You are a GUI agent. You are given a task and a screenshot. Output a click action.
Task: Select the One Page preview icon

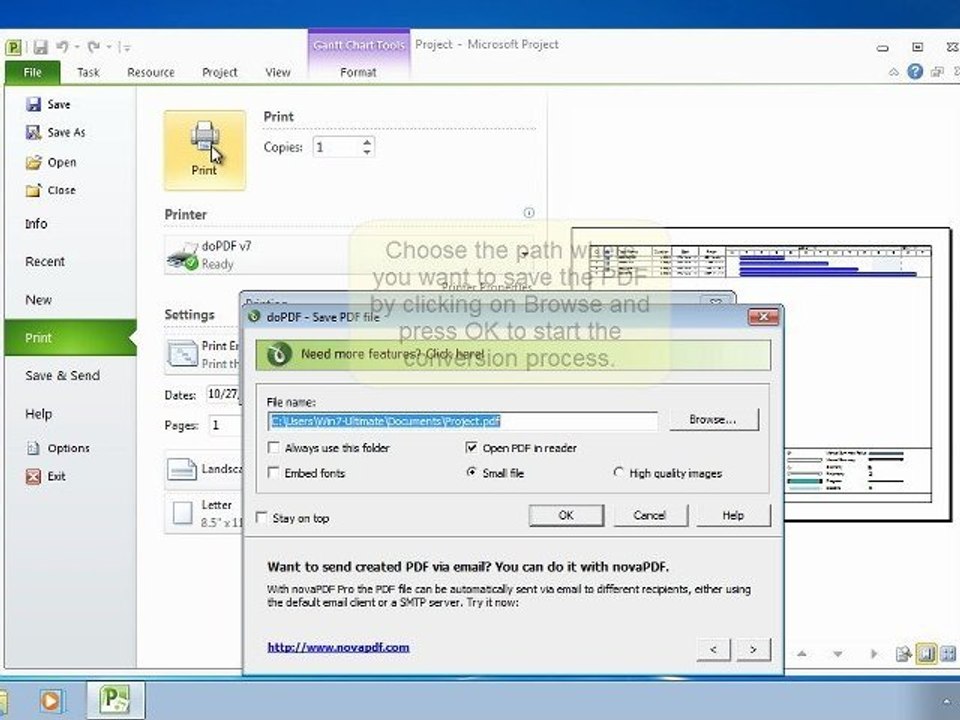(x=926, y=654)
